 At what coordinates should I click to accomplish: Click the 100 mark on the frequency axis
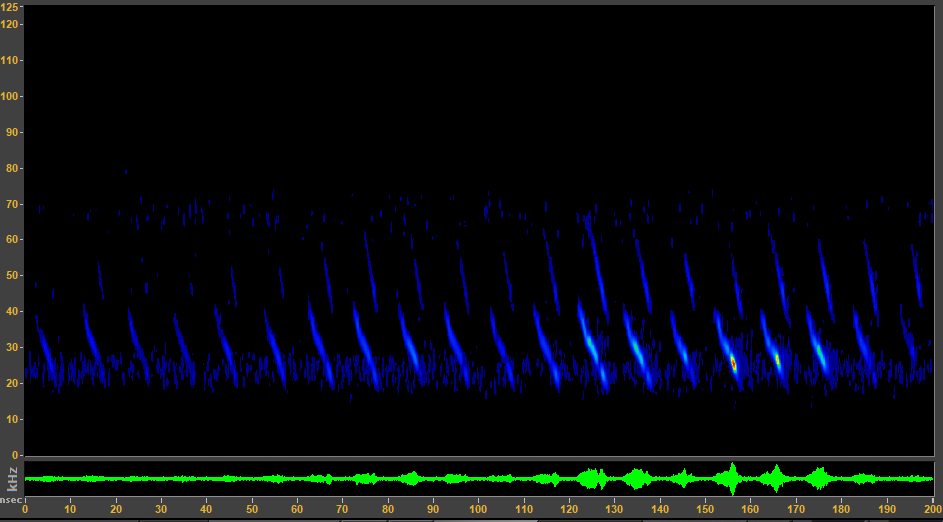pos(8,96)
